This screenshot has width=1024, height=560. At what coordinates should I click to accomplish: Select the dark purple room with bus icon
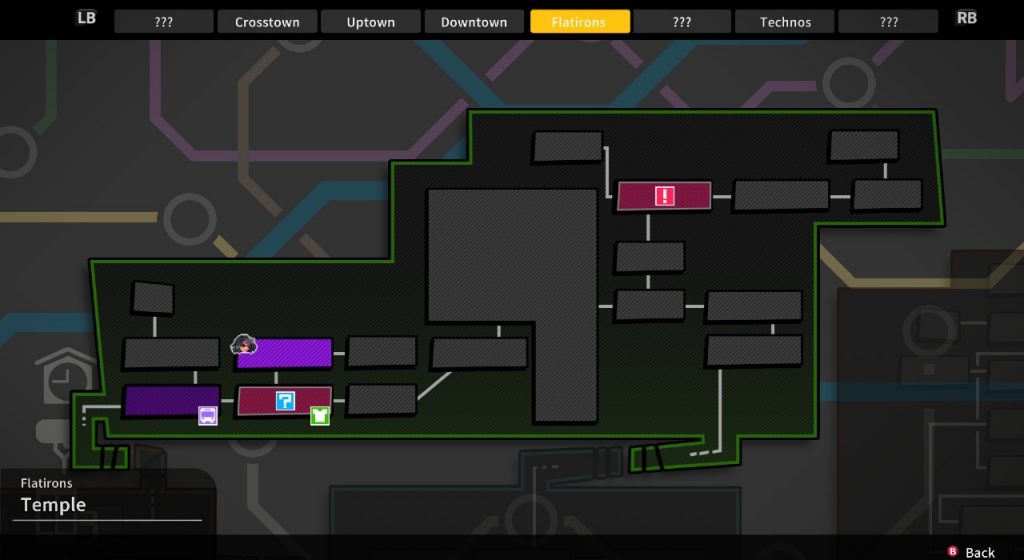coord(172,401)
